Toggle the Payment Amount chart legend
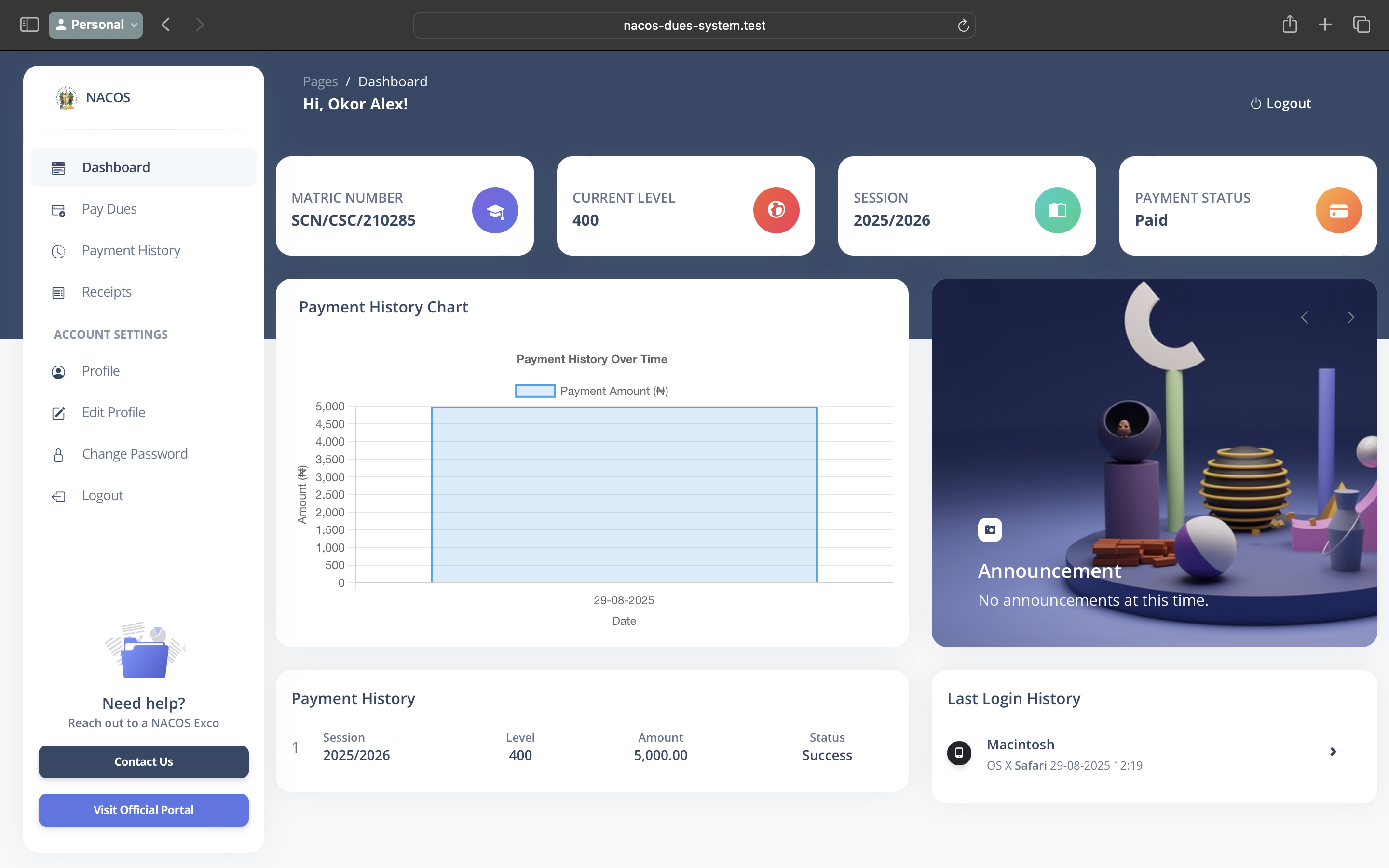This screenshot has height=868, width=1389. [x=592, y=391]
